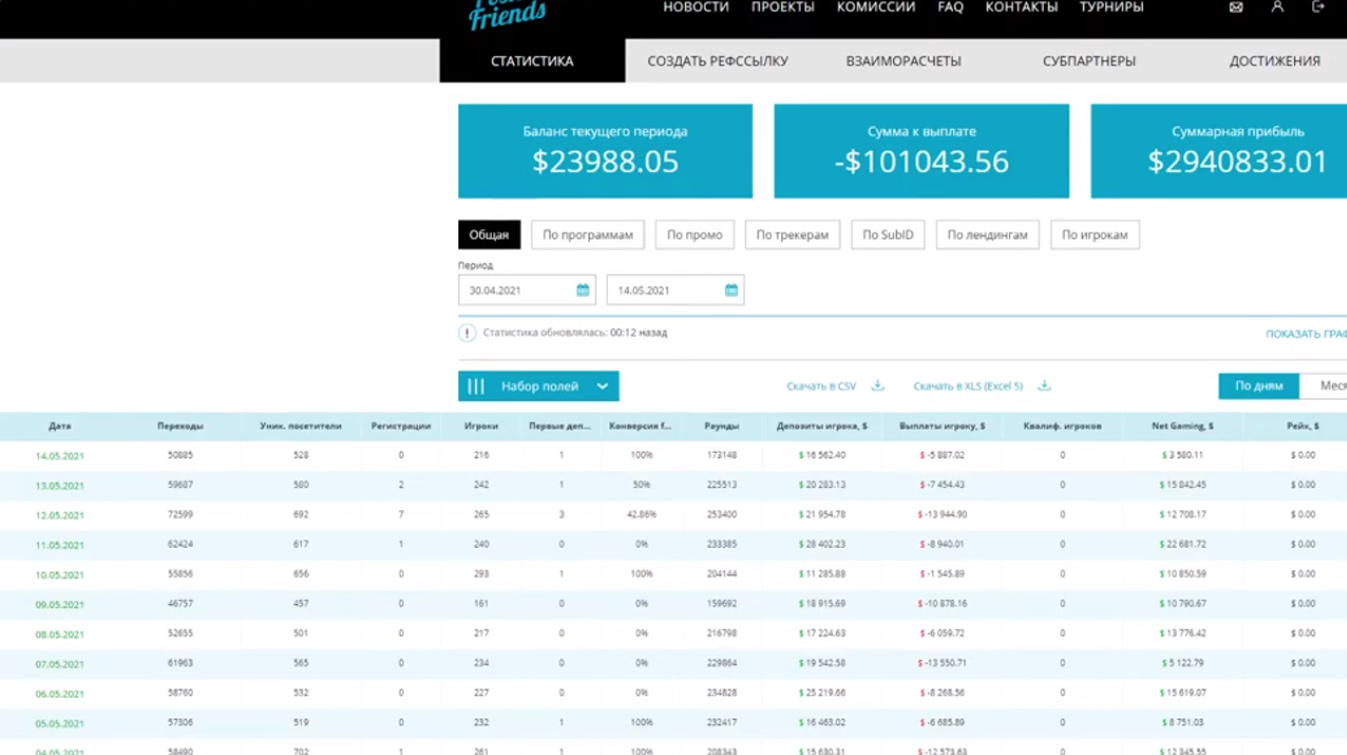The width and height of the screenshot is (1347, 755).
Task: Select the Общая statistics filter
Action: pyautogui.click(x=489, y=235)
